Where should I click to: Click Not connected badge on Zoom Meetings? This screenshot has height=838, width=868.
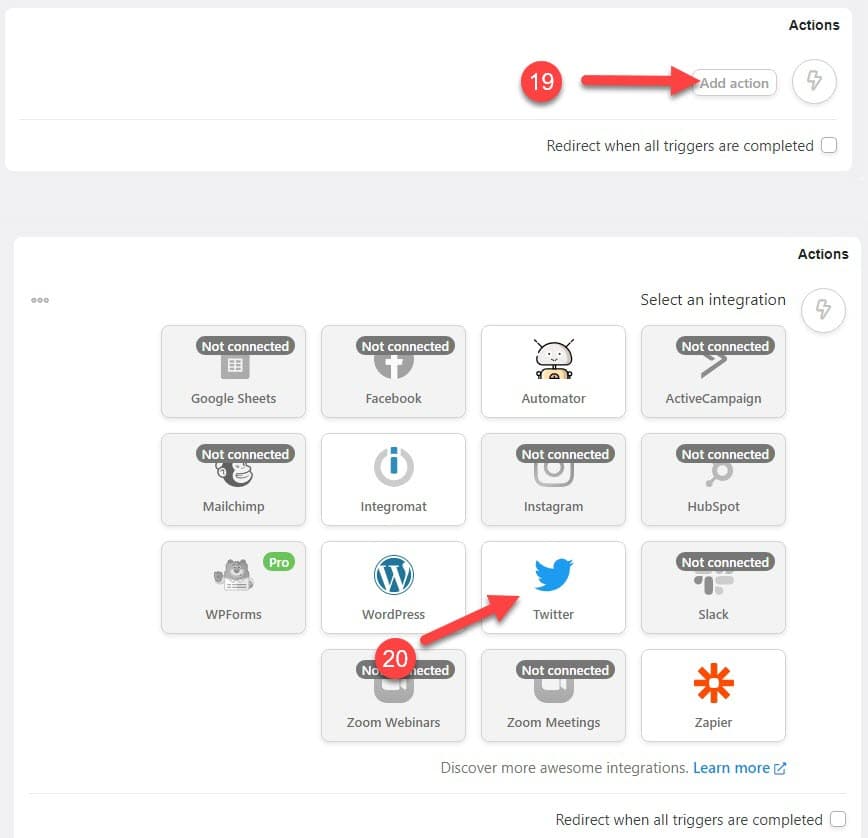coord(565,670)
